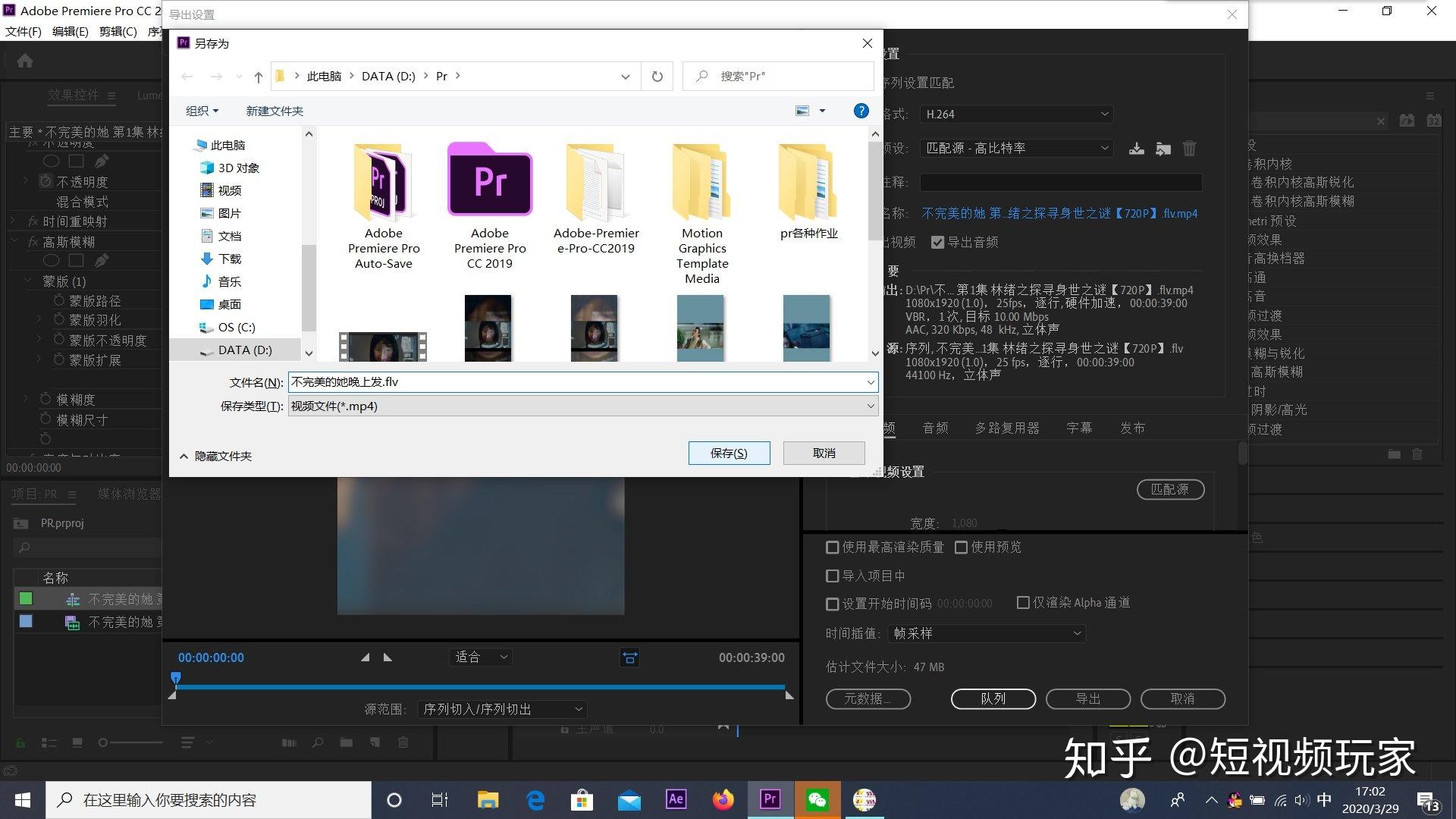The height and width of the screenshot is (819, 1456).
Task: Click the save preset icon next to preset dropdown
Action: 1136,149
